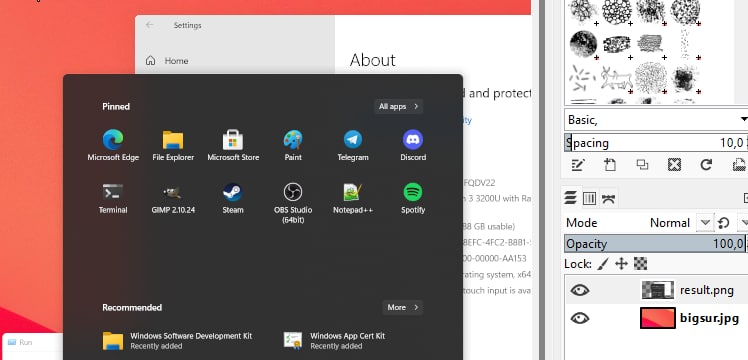This screenshot has width=748, height=360.
Task: Duplicate the selected brush in GIMP
Action: (642, 165)
